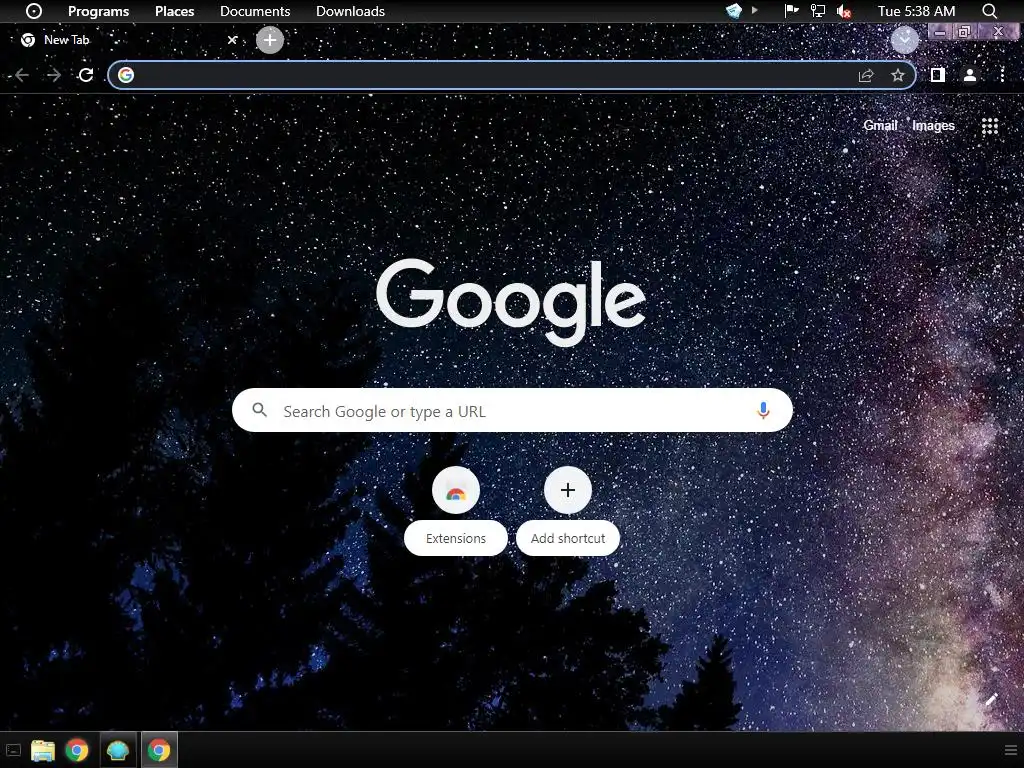This screenshot has width=1024, height=768.
Task: Click the circular system logo in top panel
Action: (x=34, y=11)
